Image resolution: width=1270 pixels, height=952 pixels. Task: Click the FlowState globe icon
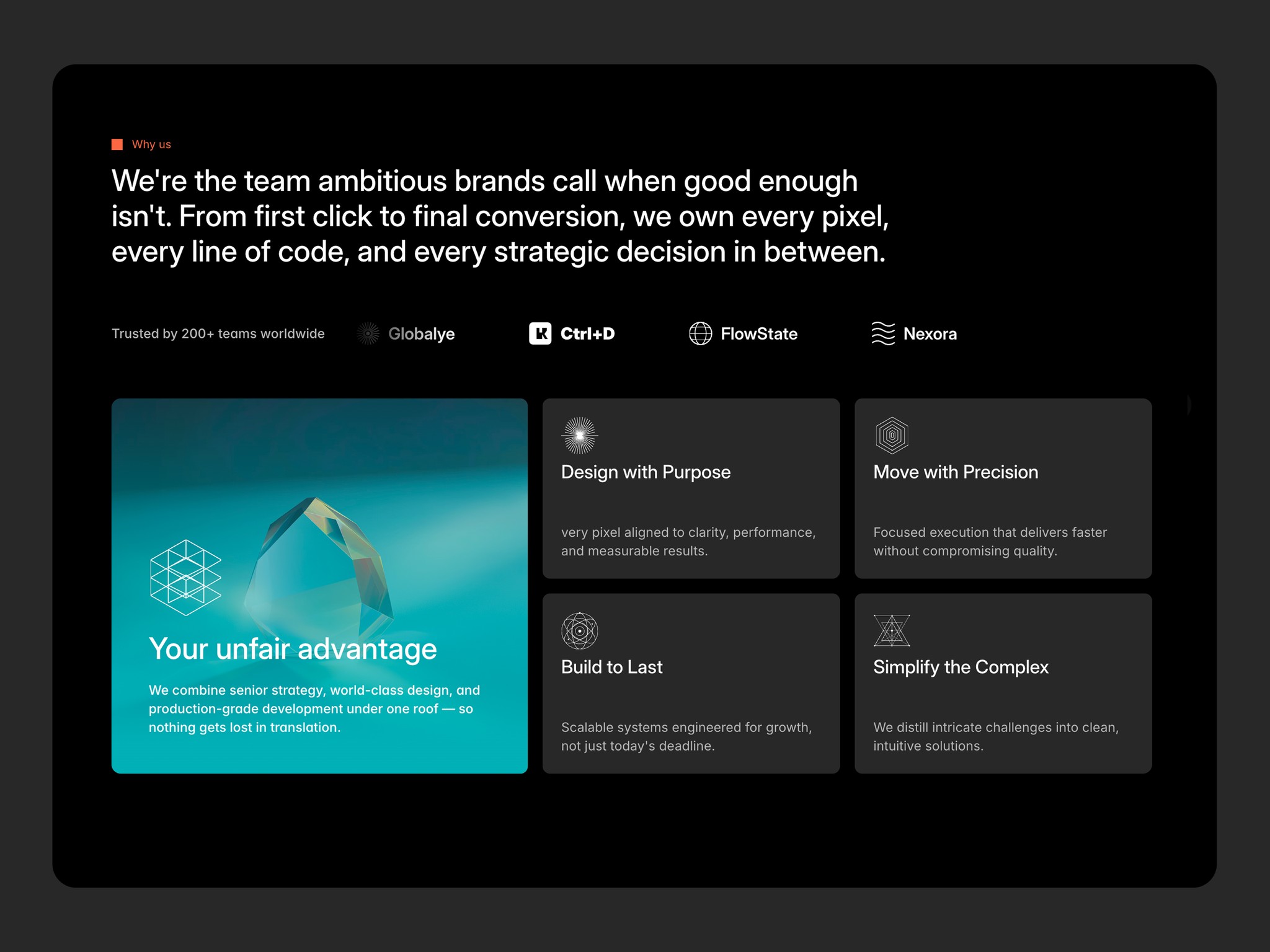click(701, 333)
